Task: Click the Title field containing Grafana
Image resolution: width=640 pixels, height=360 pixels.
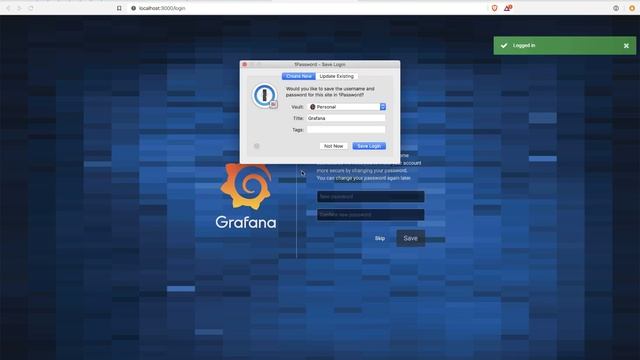Action: [x=346, y=118]
